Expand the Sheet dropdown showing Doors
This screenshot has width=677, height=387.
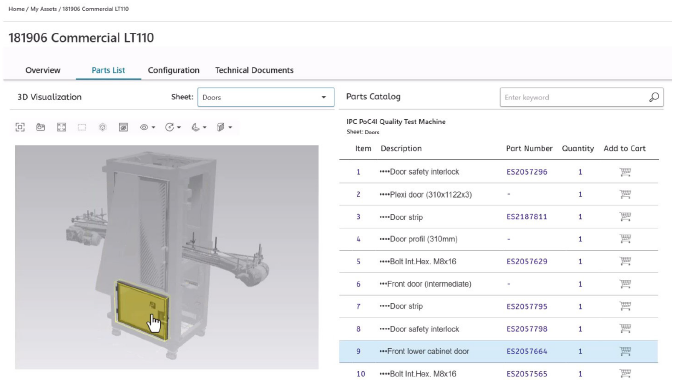[x=266, y=97]
